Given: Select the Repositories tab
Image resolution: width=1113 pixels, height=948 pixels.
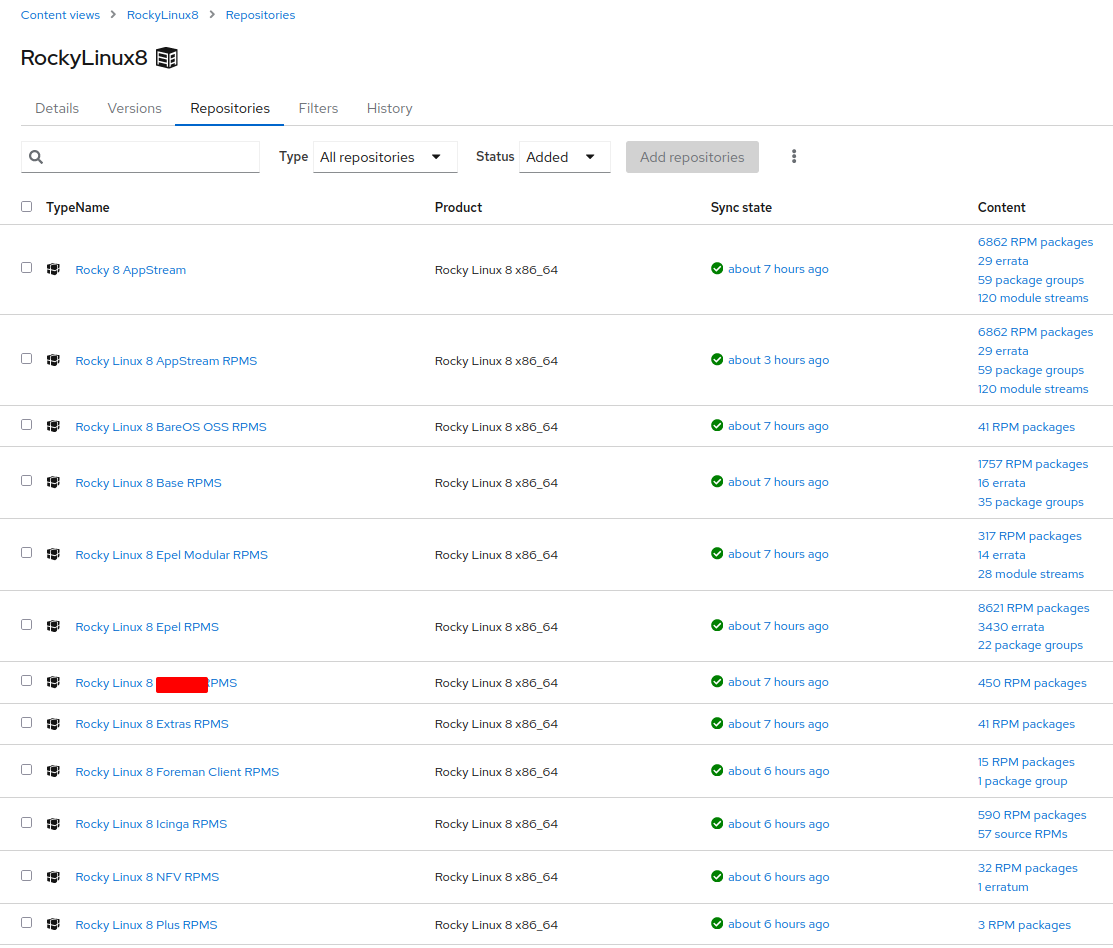Looking at the screenshot, I should point(229,109).
